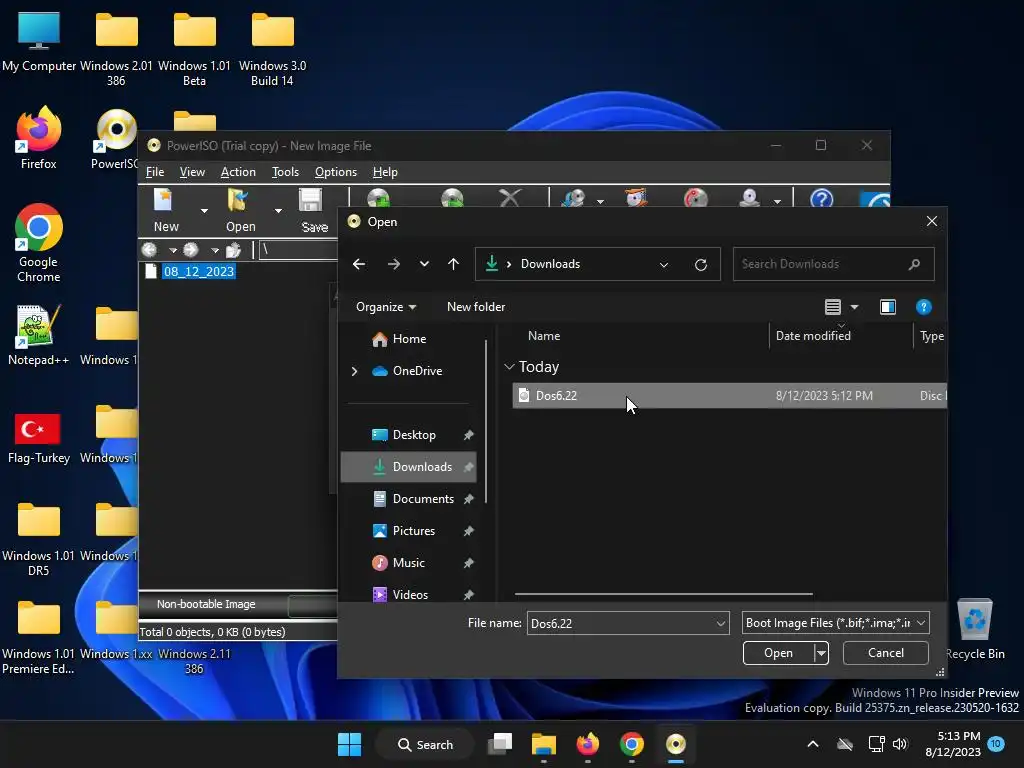Image resolution: width=1024 pixels, height=768 pixels.
Task: Go forward in the Open dialog
Action: 393,264
